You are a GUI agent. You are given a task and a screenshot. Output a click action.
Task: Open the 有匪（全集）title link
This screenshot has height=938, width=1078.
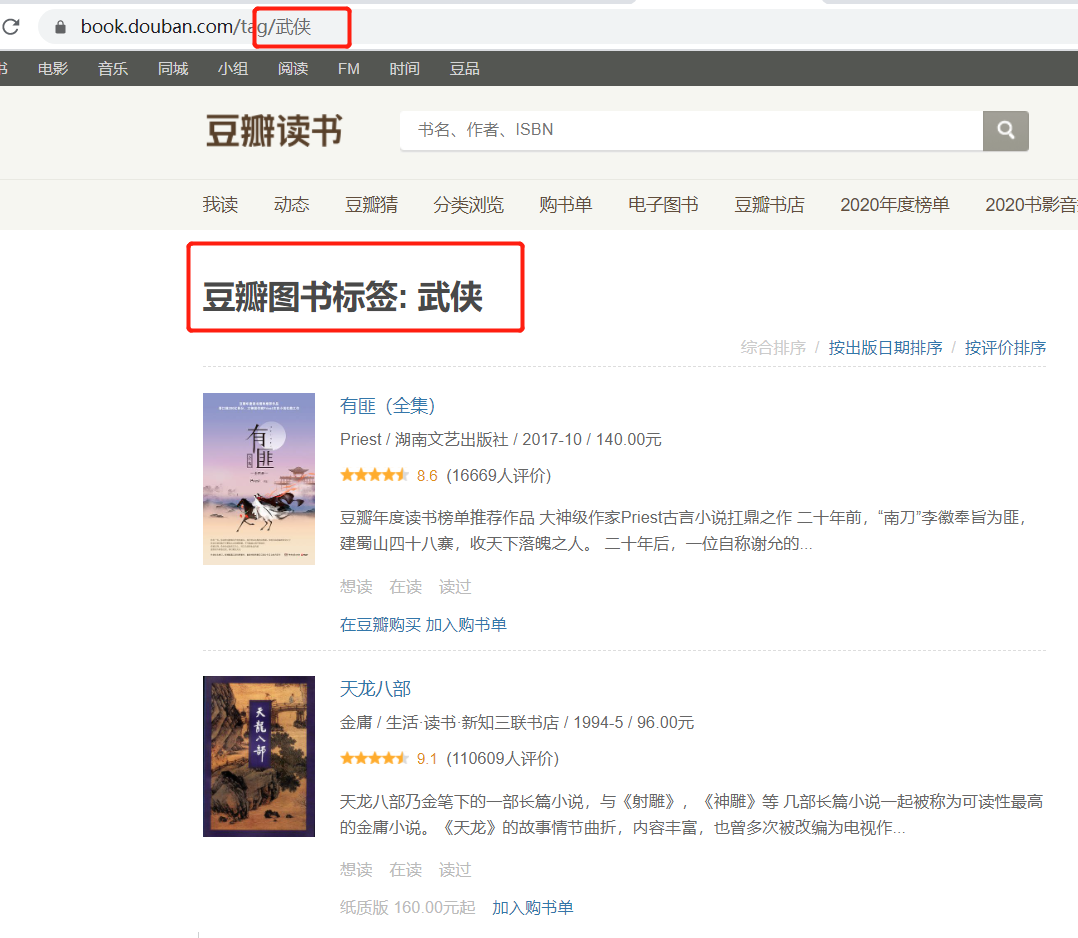point(388,406)
